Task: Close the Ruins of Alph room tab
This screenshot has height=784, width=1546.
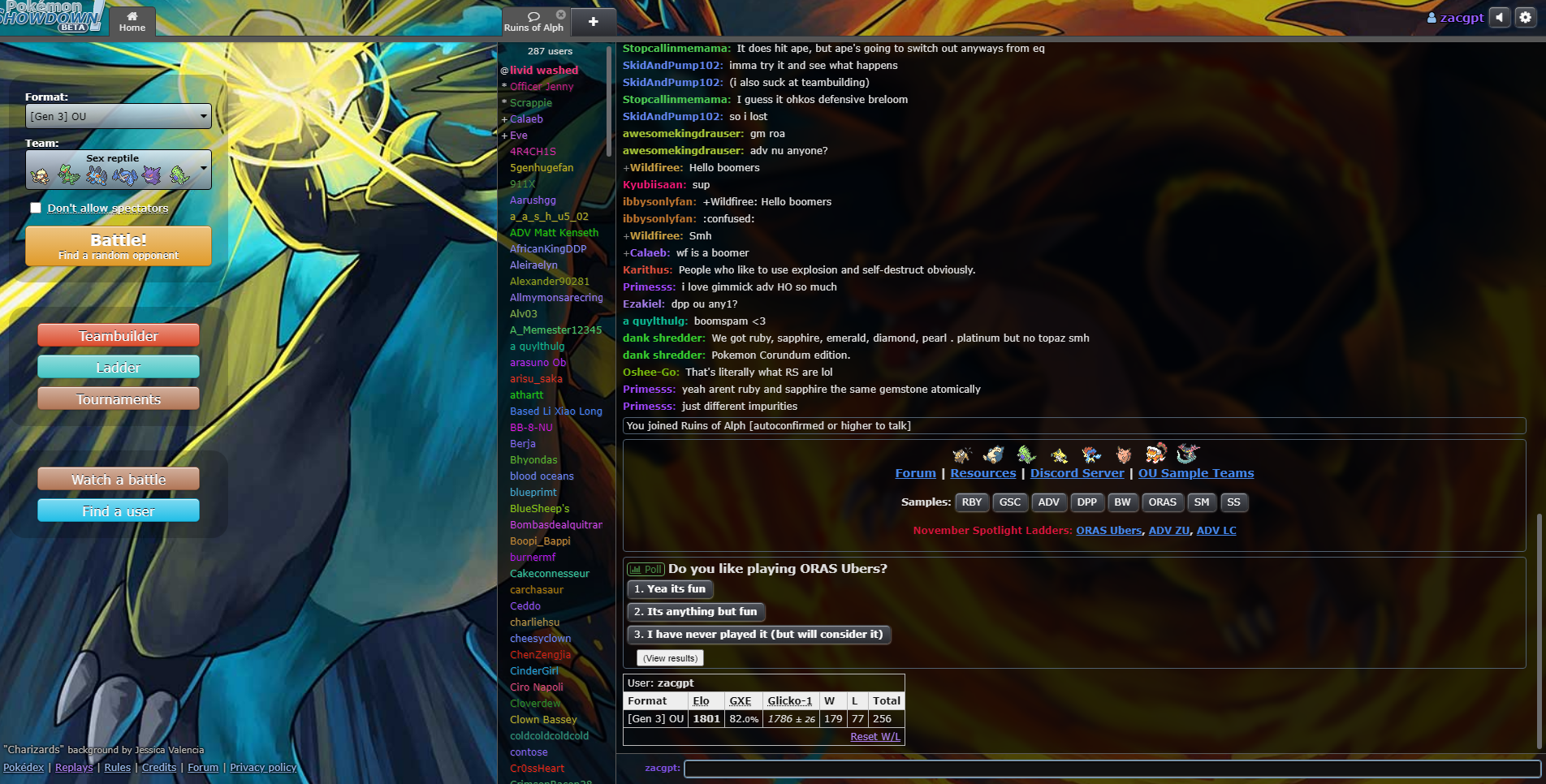Action: 560,15
